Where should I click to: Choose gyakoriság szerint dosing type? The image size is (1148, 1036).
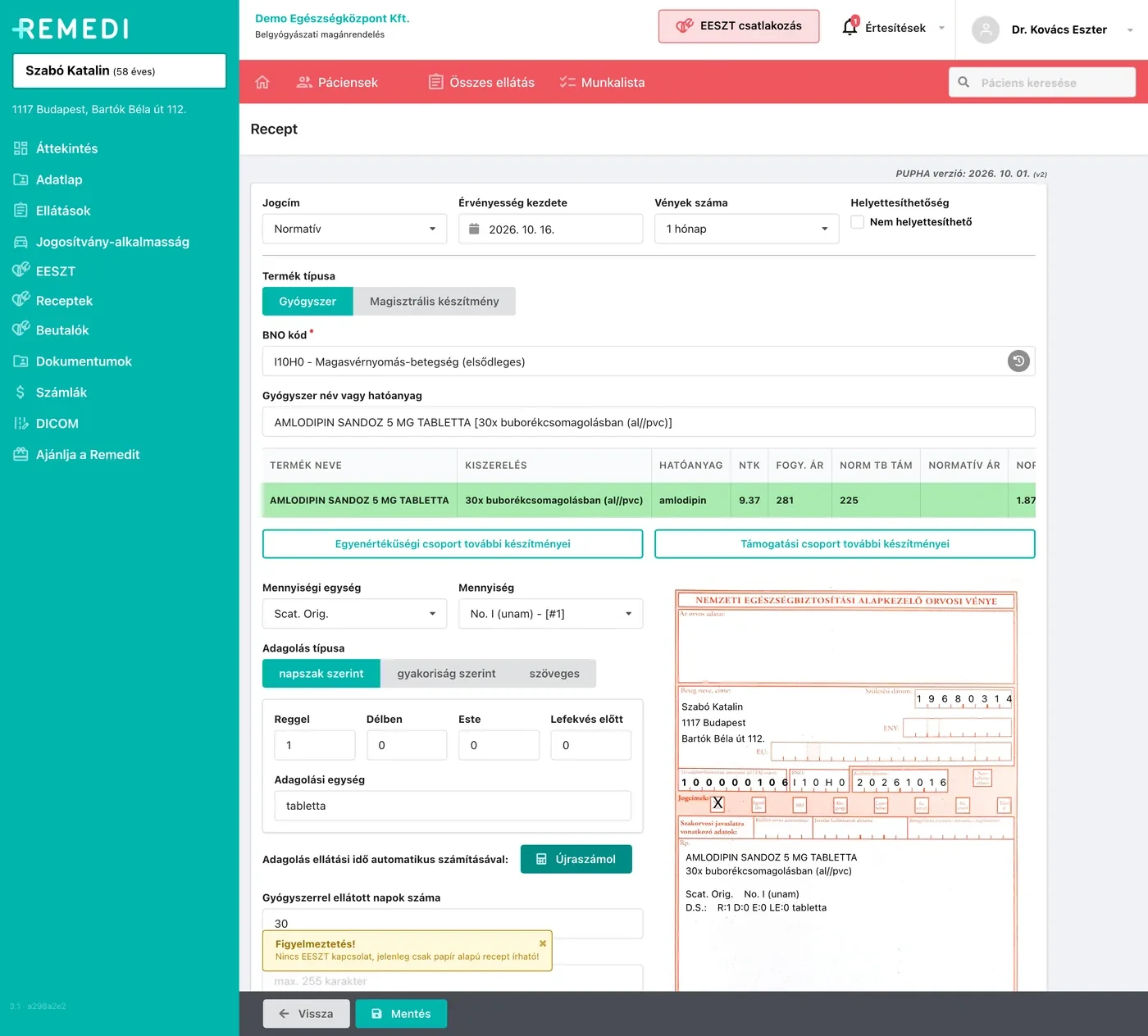446,673
